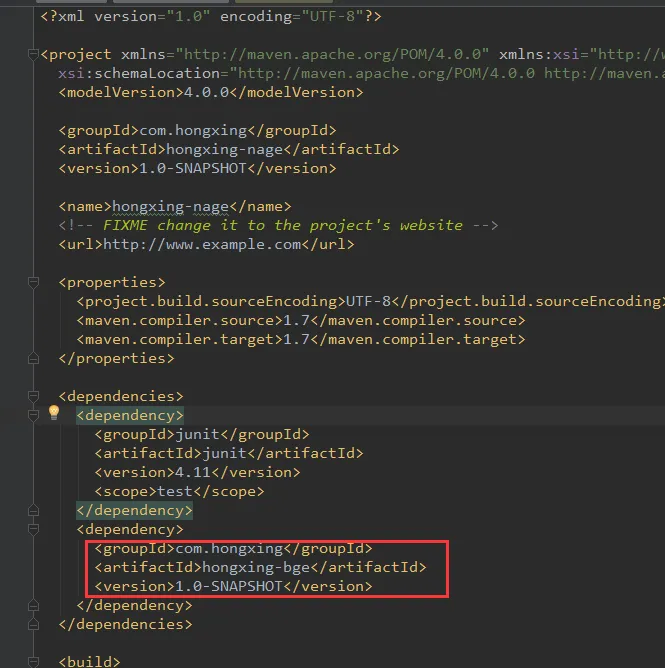Click the version 4.11 line
665x668 pixels.
tap(197, 472)
